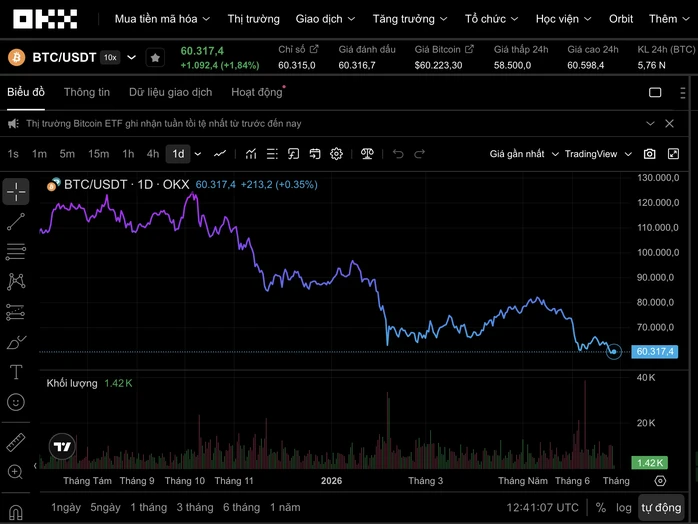Viewport: 698px width, 524px height.
Task: Open the BTC/USDT pair selector dropdown
Action: click(131, 57)
